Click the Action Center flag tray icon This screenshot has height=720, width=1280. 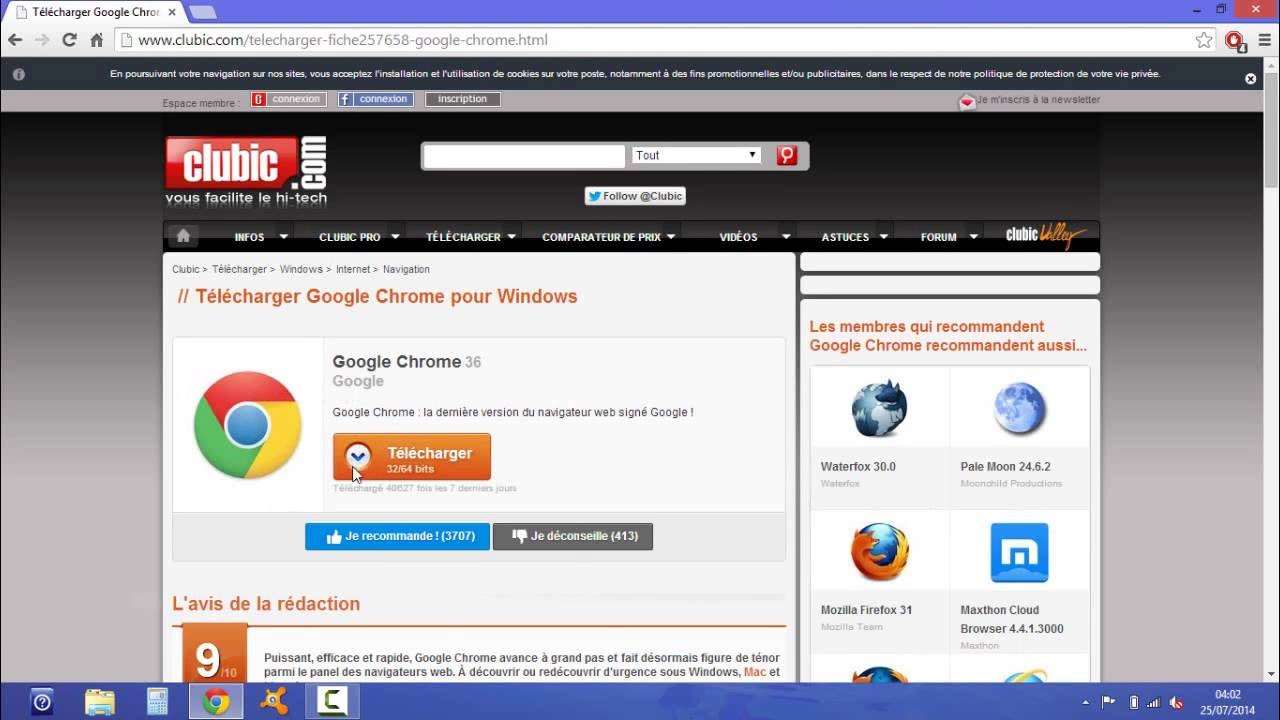coord(1108,702)
